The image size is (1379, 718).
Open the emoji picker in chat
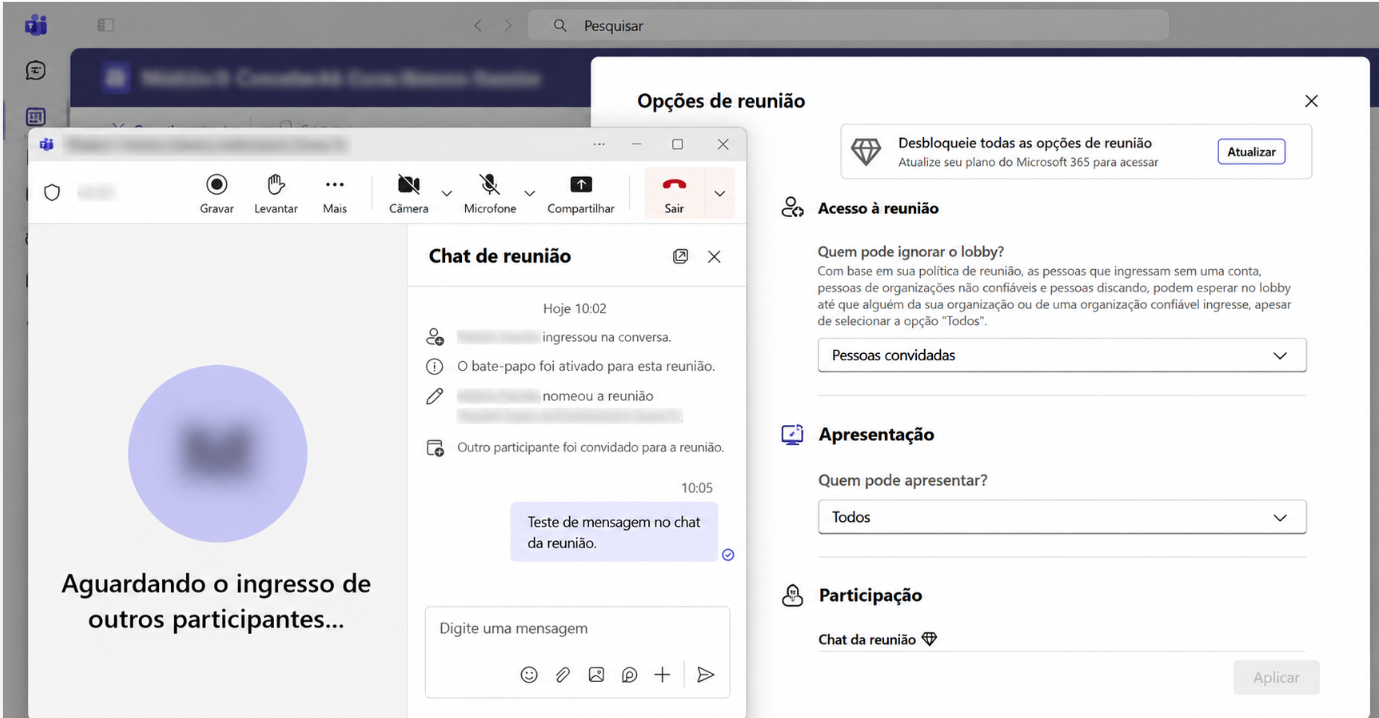pyautogui.click(x=529, y=675)
